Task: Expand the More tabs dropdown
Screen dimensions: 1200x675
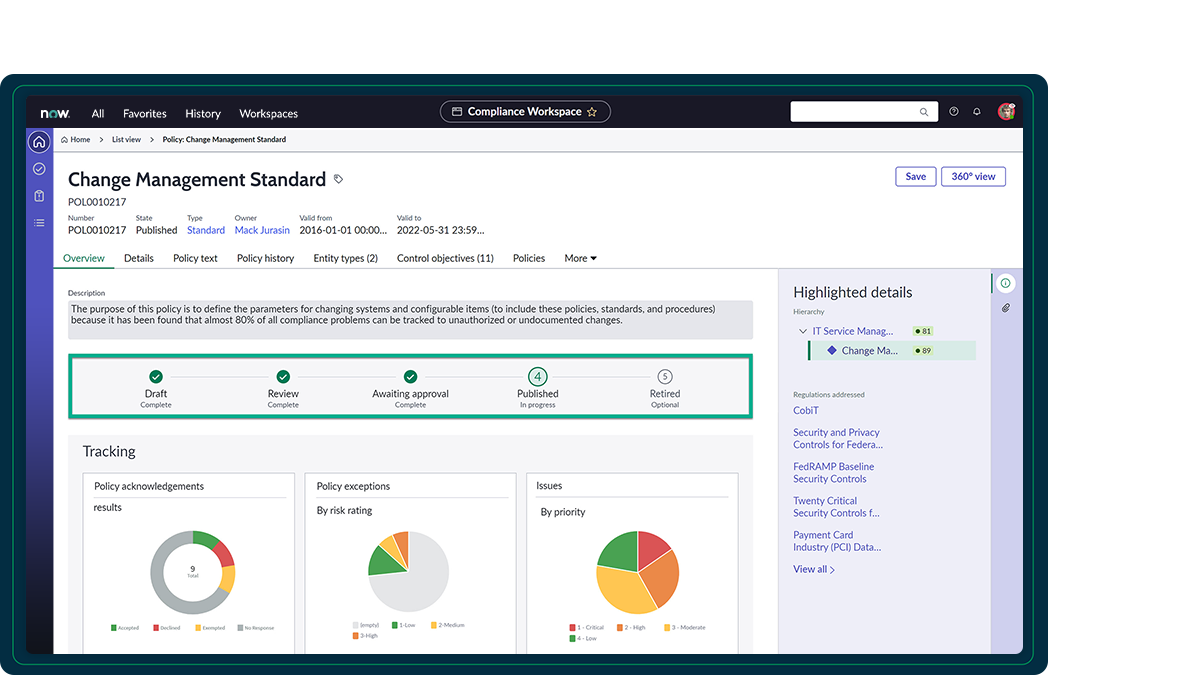Action: [x=580, y=258]
